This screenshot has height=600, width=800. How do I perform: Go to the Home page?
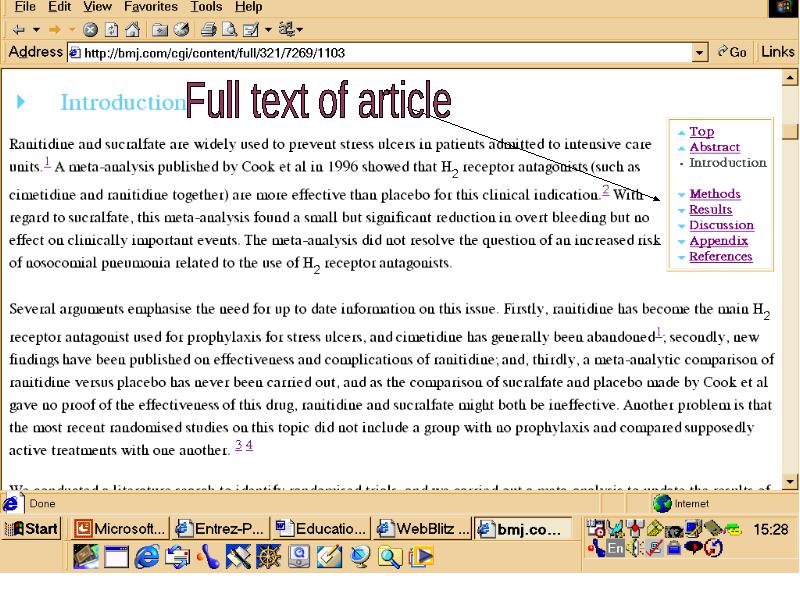coord(133,30)
